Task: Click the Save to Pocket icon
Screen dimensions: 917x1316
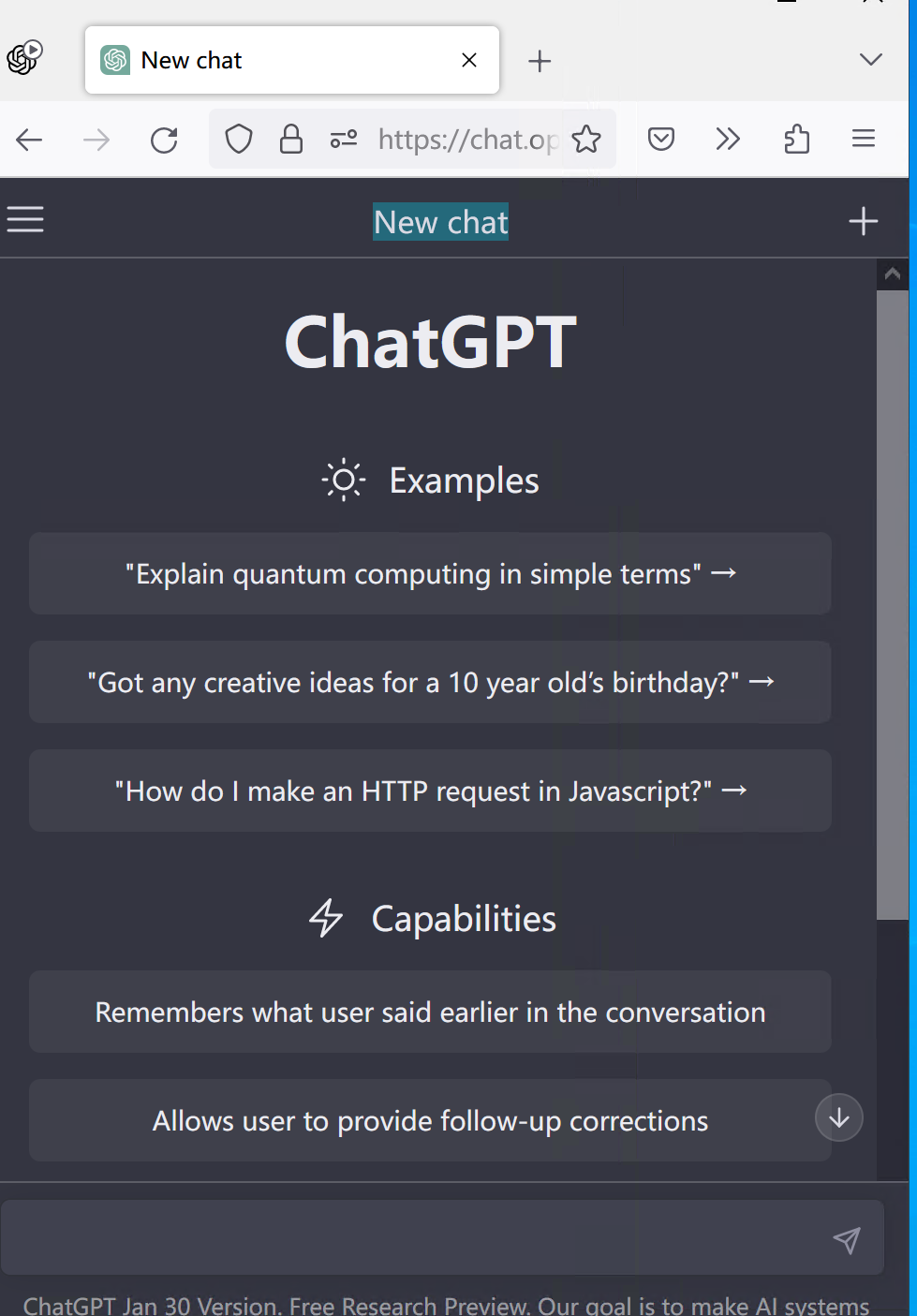Action: [661, 140]
